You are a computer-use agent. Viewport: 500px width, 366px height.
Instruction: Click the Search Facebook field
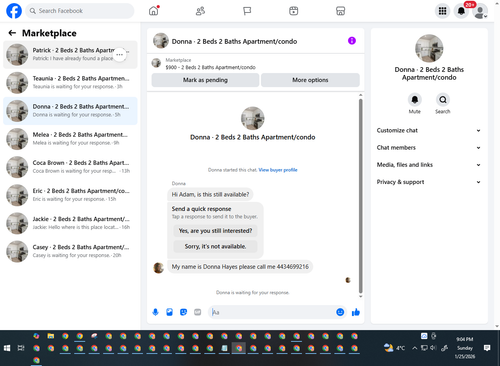tap(80, 11)
